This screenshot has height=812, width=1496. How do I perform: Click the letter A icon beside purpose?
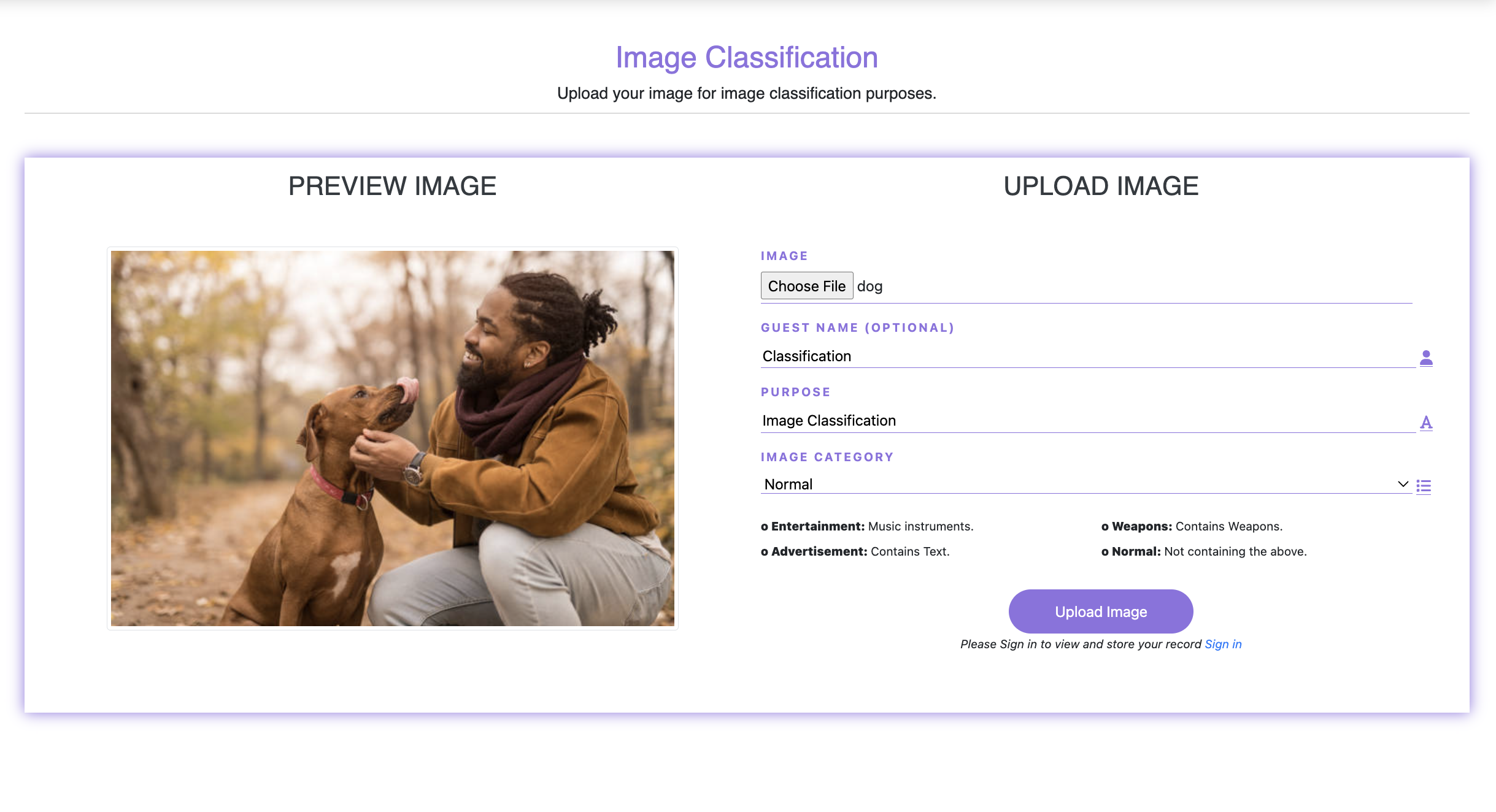point(1426,423)
